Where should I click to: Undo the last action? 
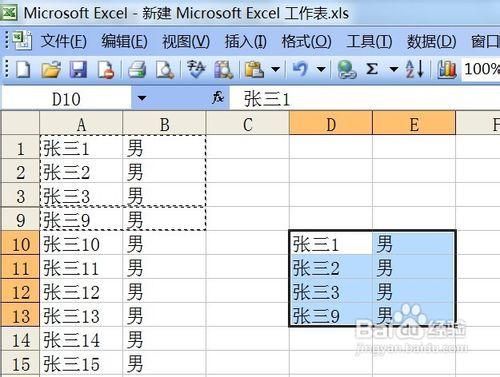click(x=301, y=69)
